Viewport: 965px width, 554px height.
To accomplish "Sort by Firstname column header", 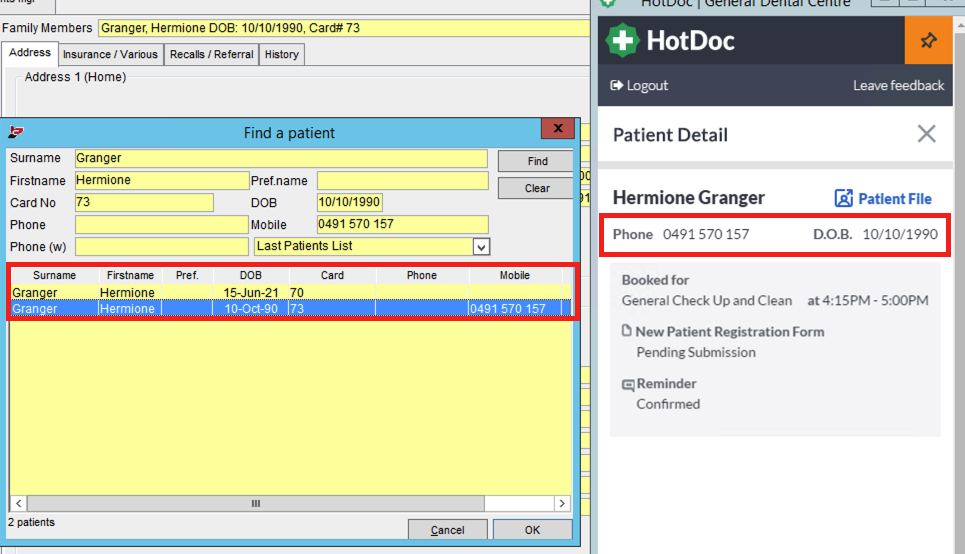I will 130,275.
